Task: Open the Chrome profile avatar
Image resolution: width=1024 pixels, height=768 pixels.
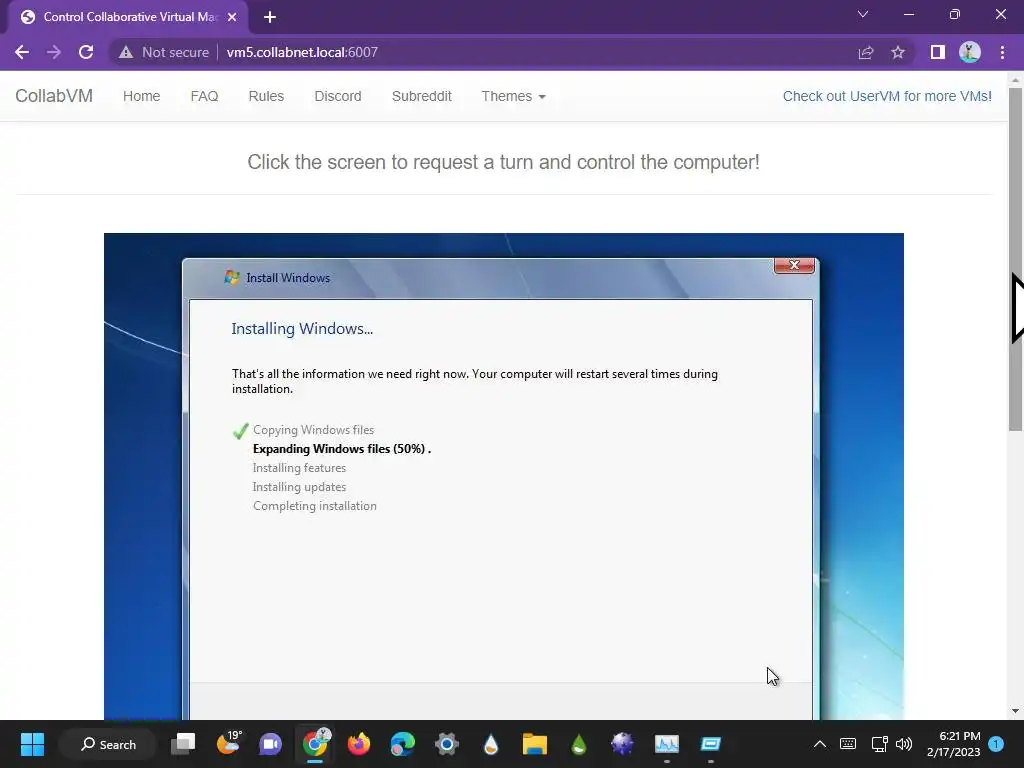Action: point(970,52)
